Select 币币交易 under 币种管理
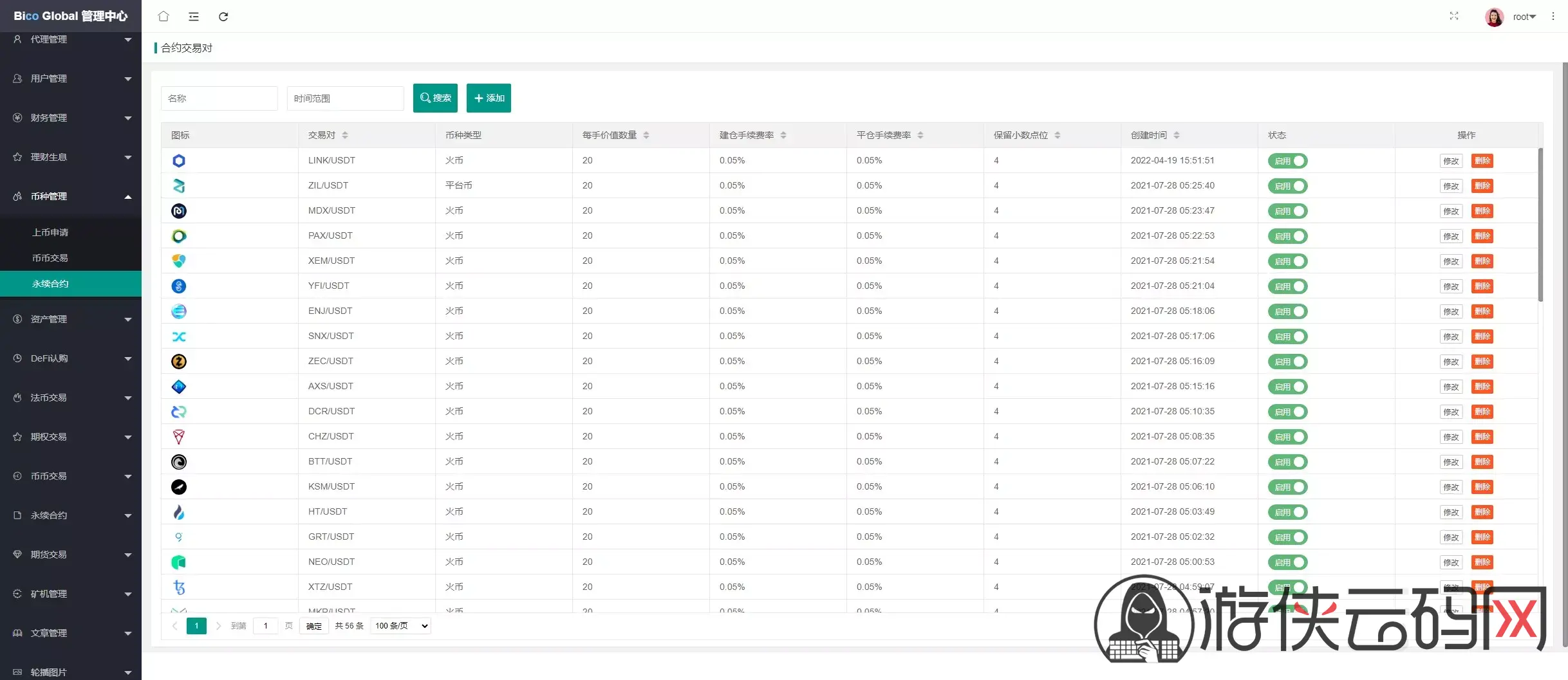The height and width of the screenshot is (680, 1568). pyautogui.click(x=50, y=258)
